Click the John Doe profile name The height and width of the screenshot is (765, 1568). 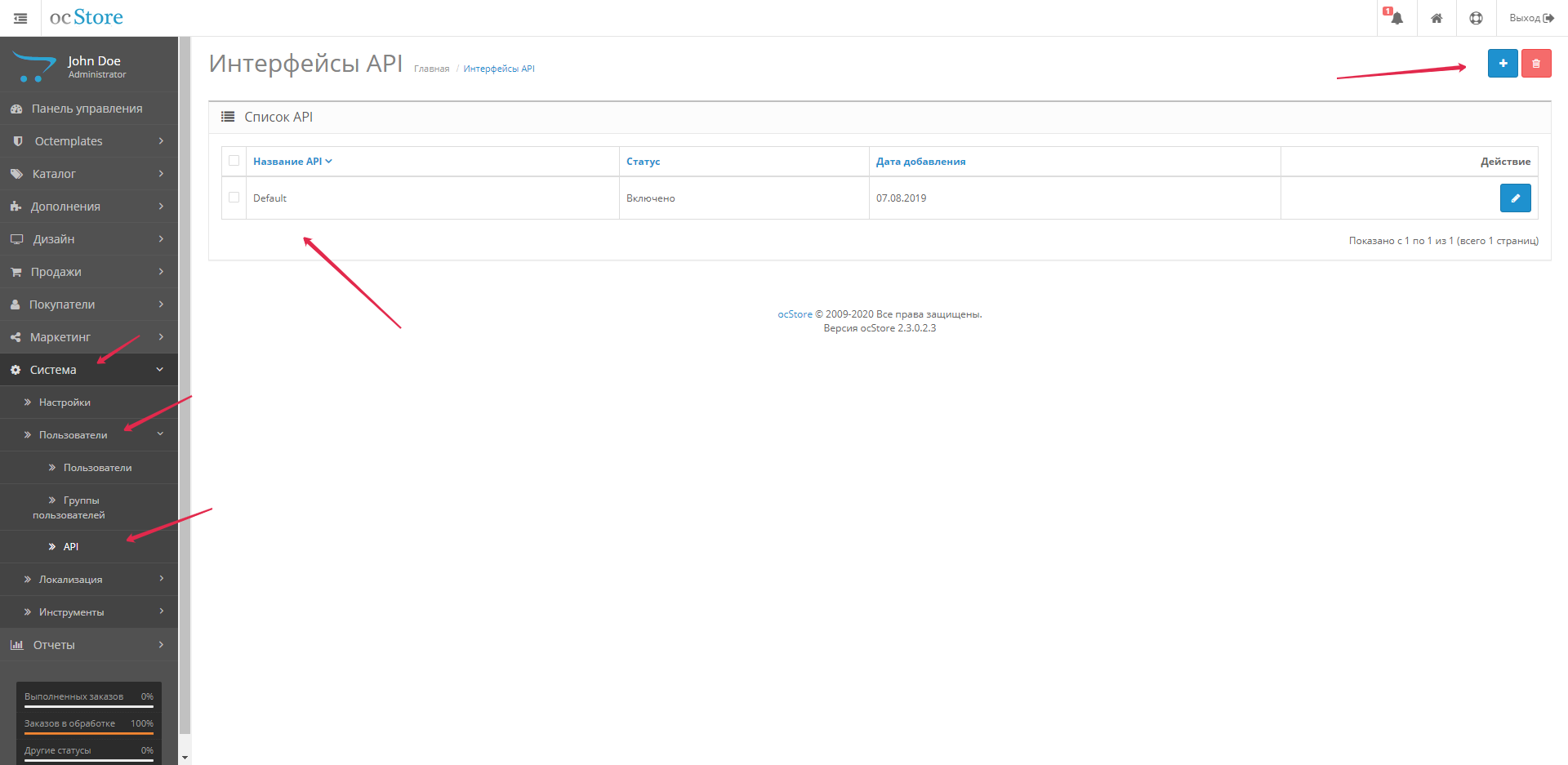tap(94, 61)
